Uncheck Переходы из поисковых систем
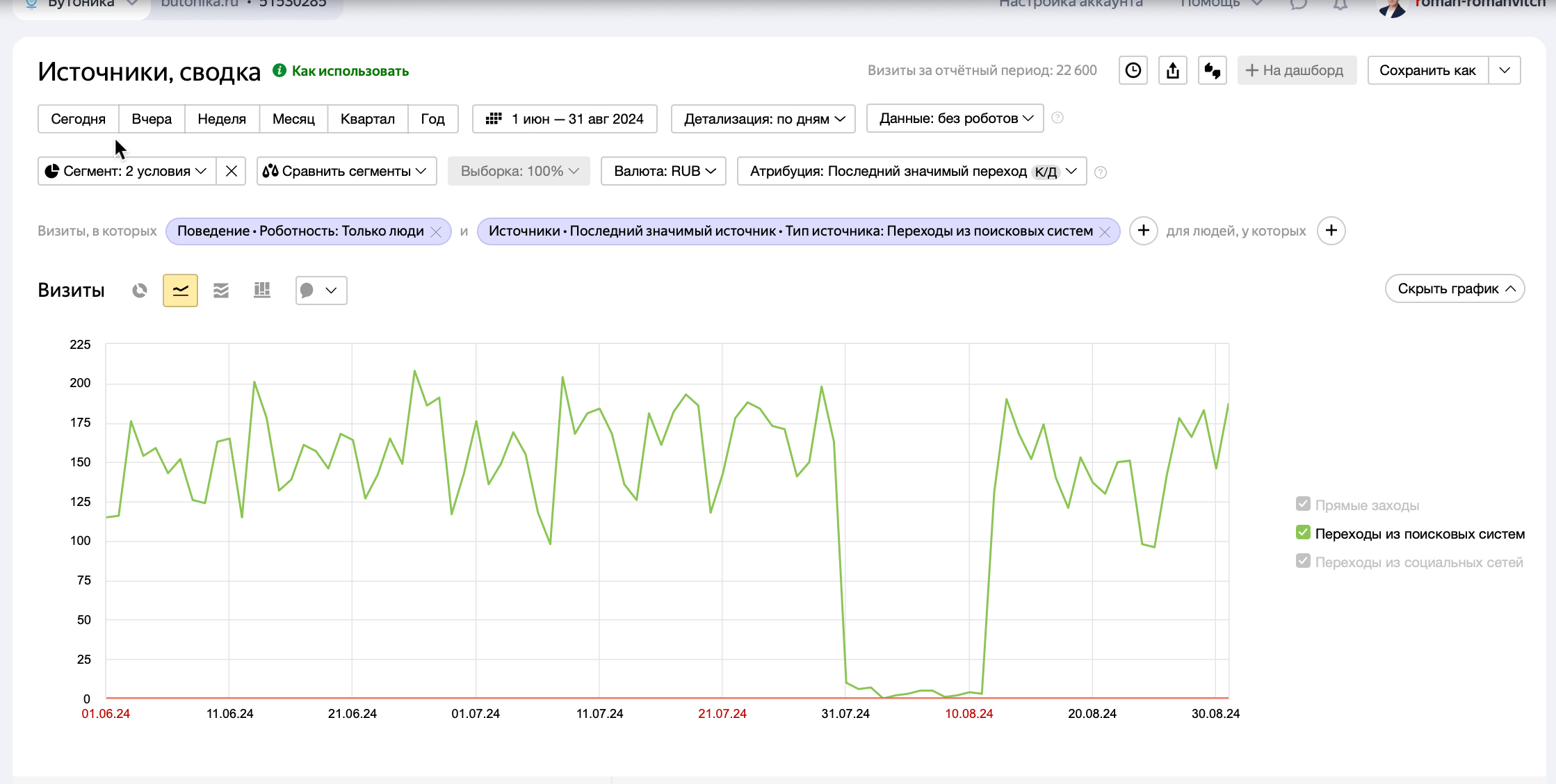 pos(1303,532)
